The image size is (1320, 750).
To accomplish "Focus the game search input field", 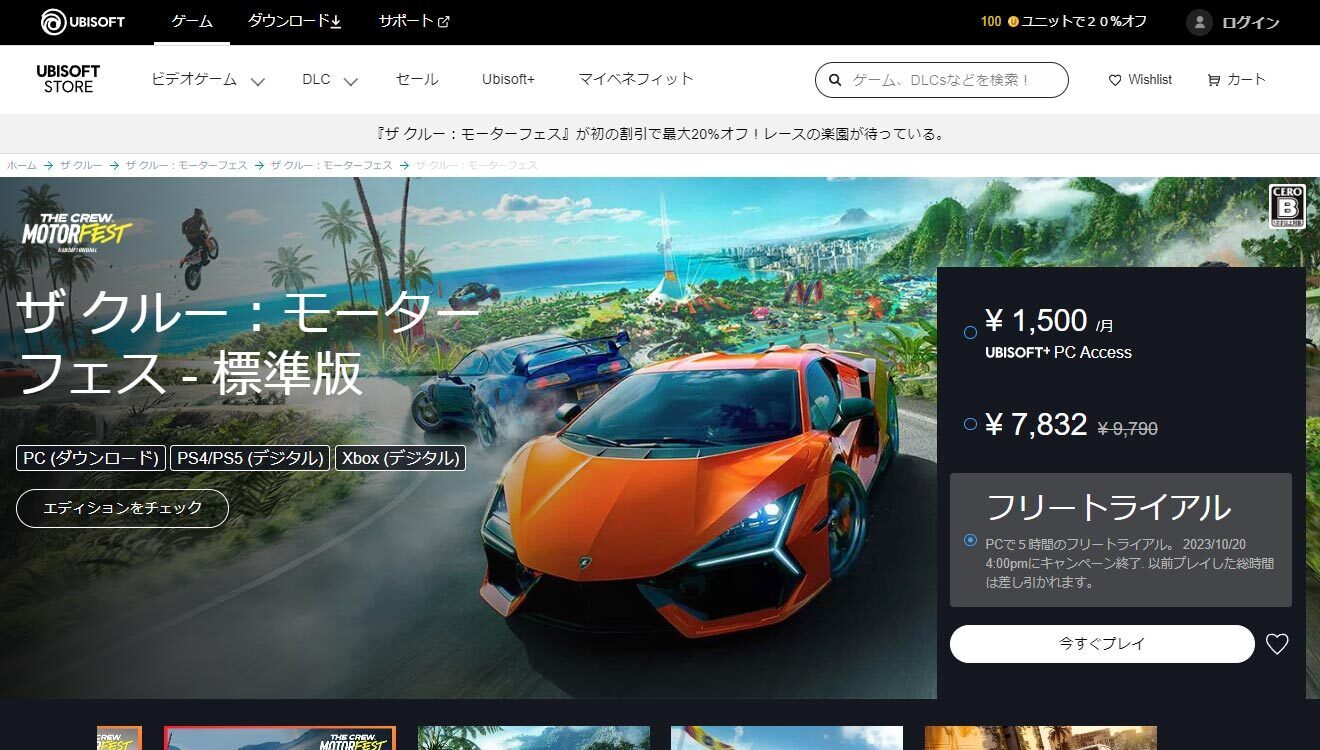I will tap(942, 80).
